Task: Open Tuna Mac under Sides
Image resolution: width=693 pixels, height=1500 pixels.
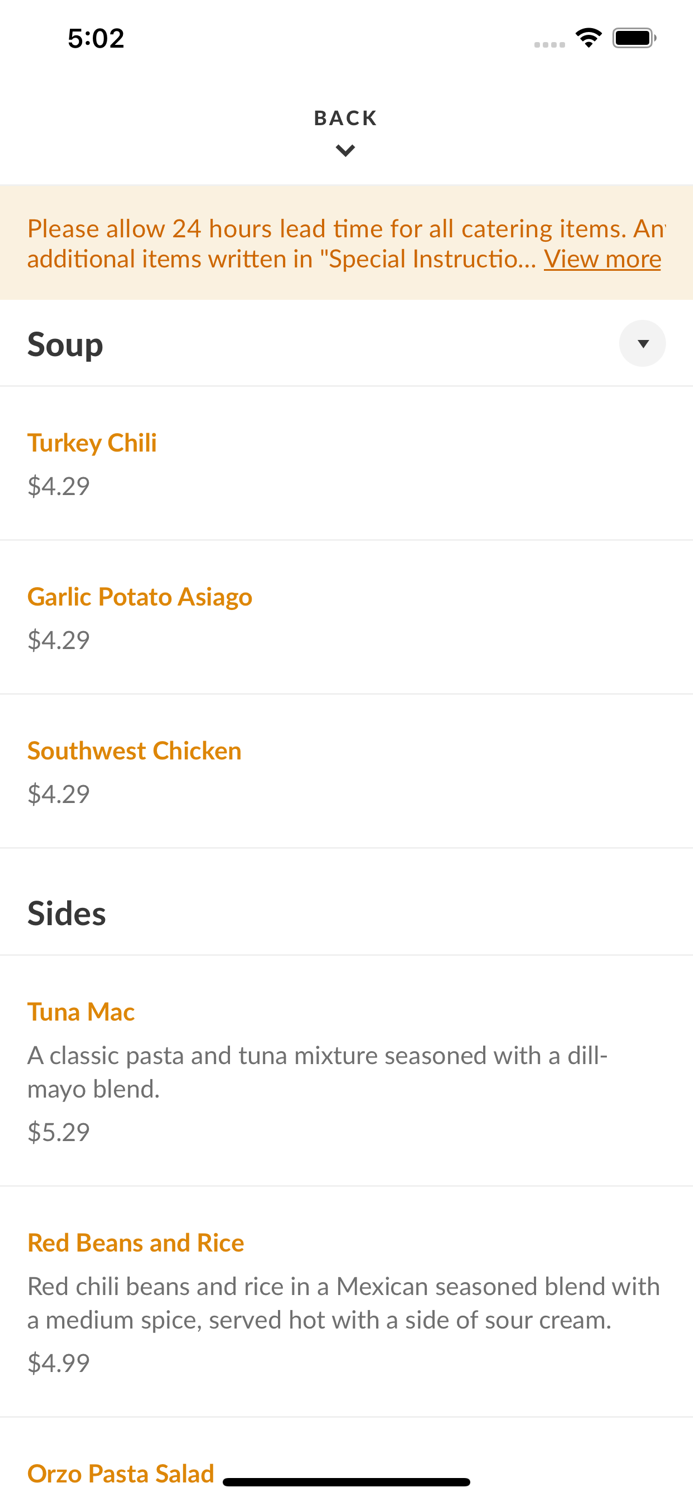Action: pyautogui.click(x=81, y=1012)
